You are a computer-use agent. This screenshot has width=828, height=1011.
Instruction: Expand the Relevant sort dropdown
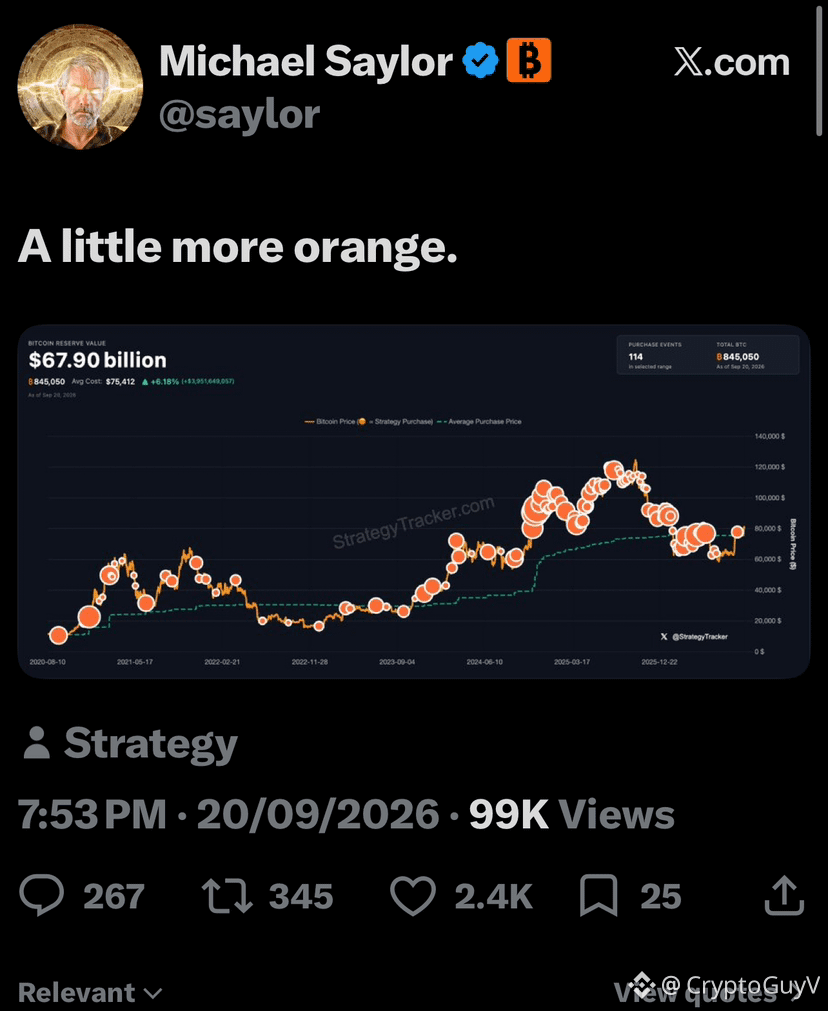pos(90,992)
